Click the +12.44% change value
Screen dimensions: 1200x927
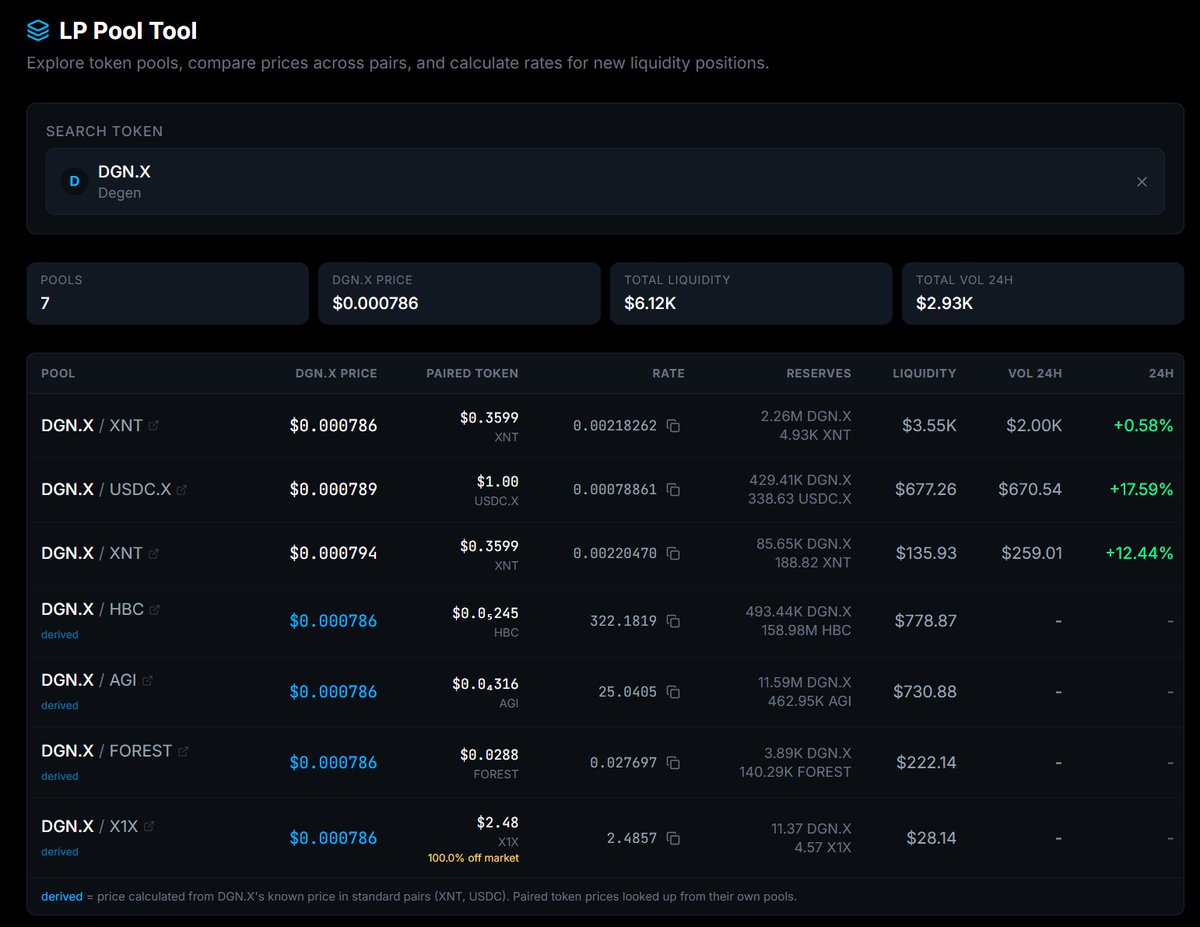coord(1141,553)
